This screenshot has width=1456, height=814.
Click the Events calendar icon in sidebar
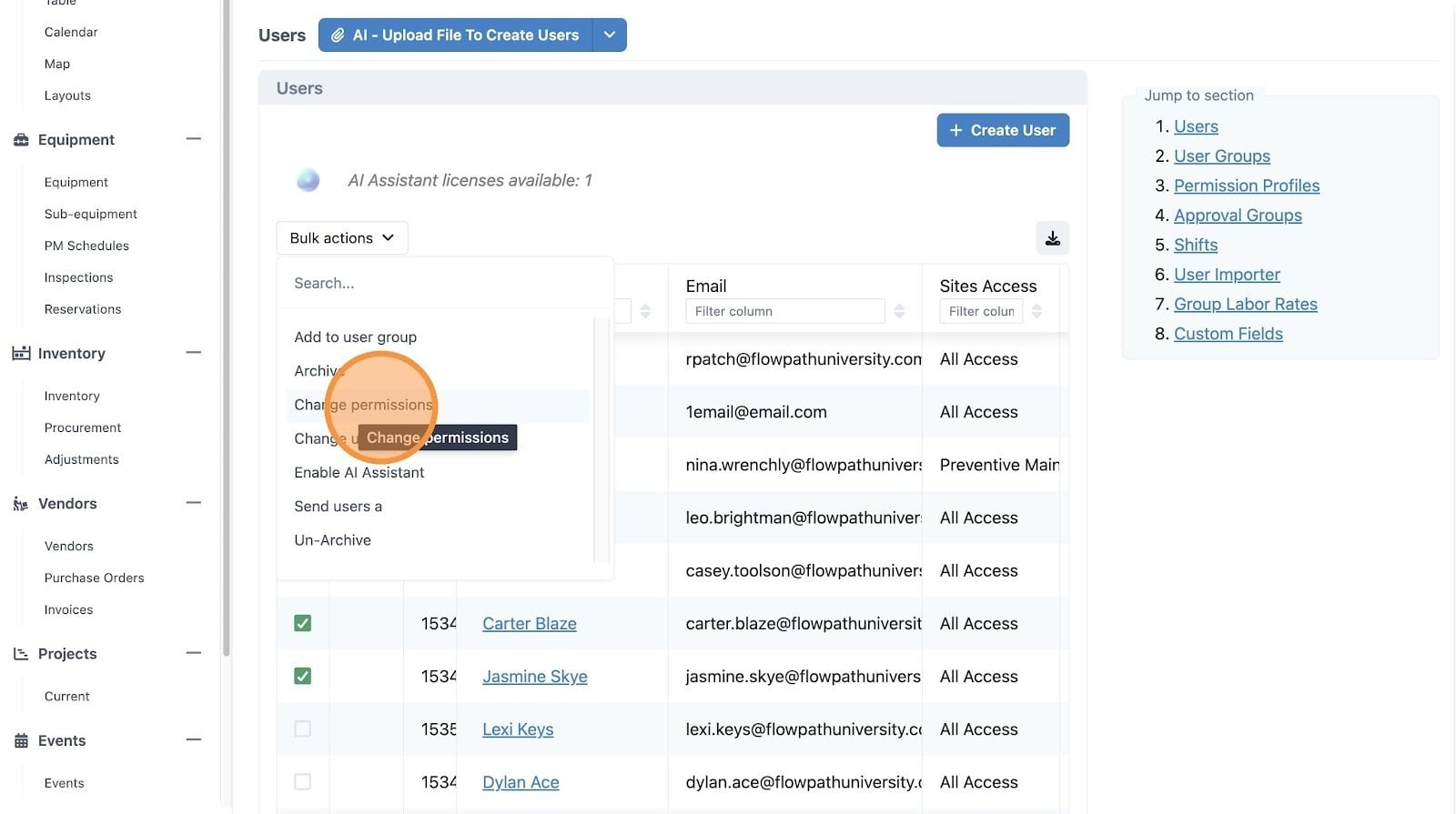click(x=21, y=741)
